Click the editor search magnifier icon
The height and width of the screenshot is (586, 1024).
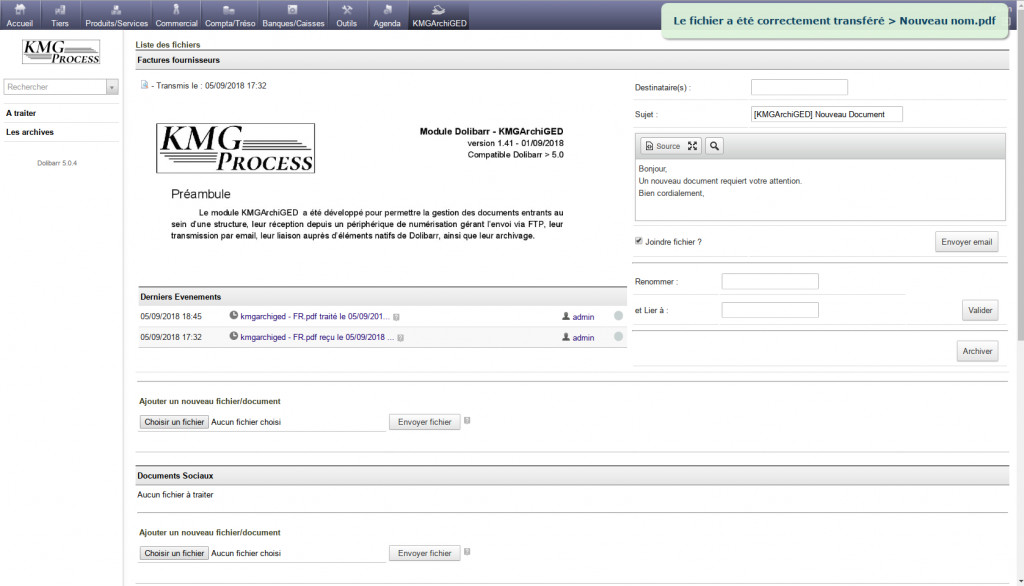(x=714, y=146)
